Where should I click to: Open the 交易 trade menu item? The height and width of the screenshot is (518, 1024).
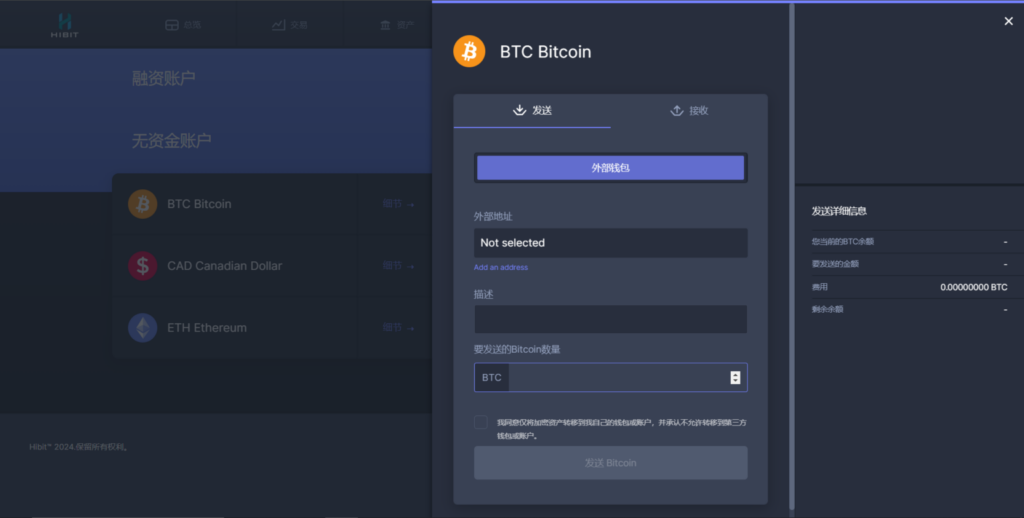pyautogui.click(x=290, y=25)
